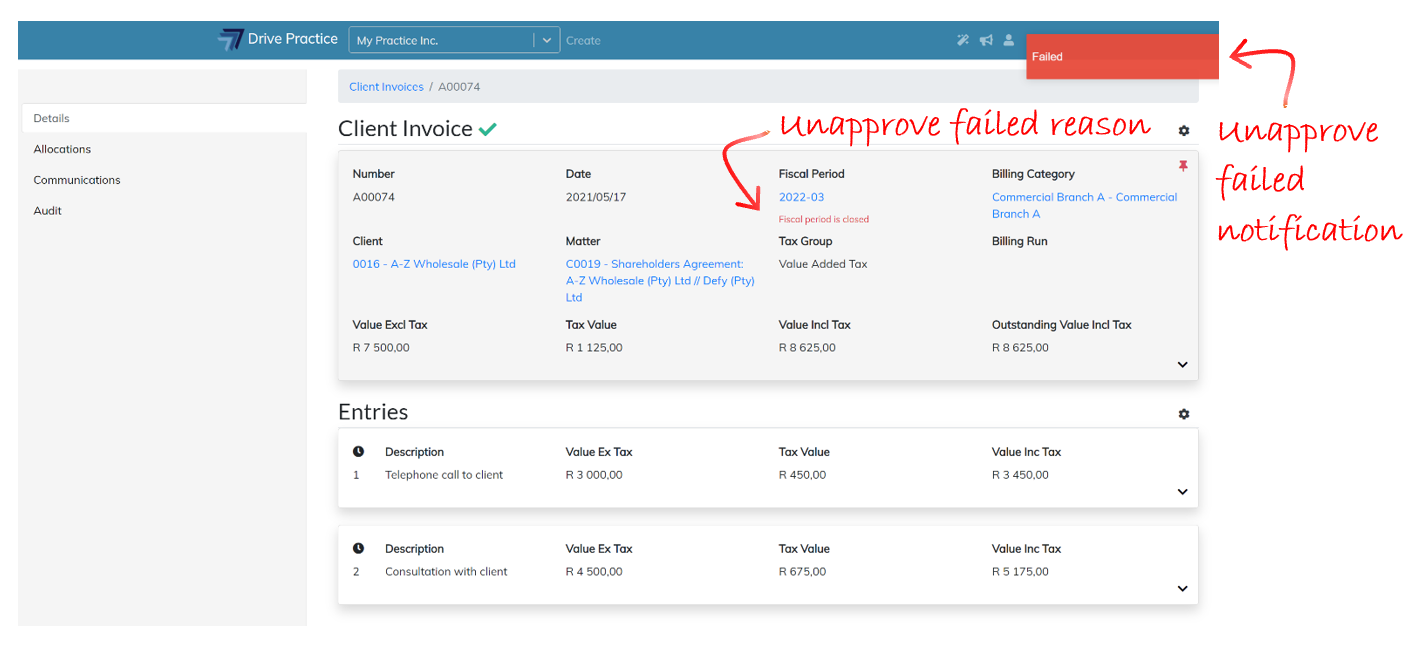Expand the Telephone call to client entry
This screenshot has height=649, width=1407.
(1182, 492)
